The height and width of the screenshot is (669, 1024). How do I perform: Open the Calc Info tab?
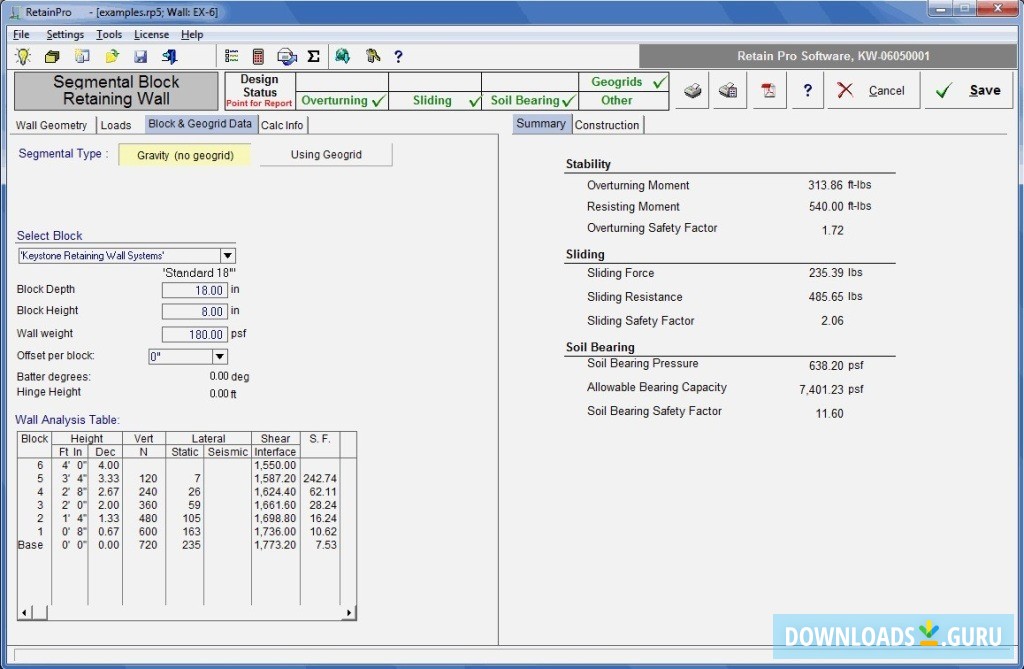pyautogui.click(x=282, y=125)
